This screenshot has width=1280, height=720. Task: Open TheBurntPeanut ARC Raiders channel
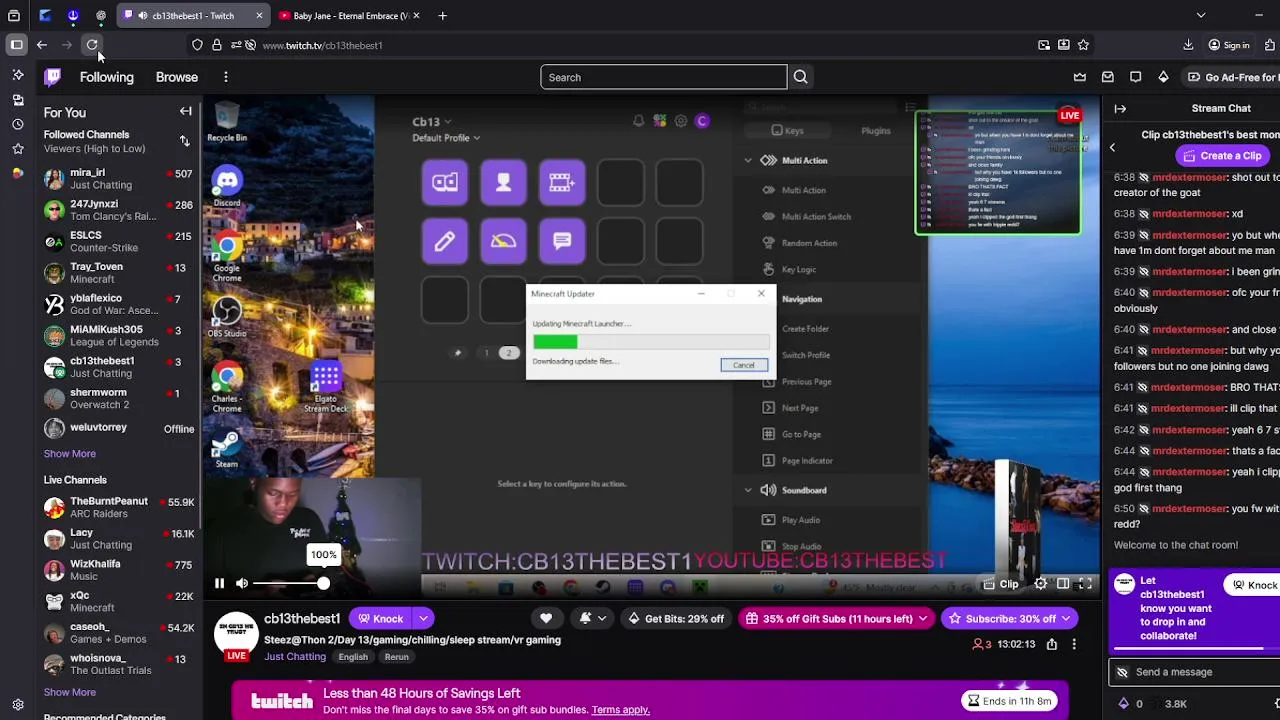tap(118, 507)
